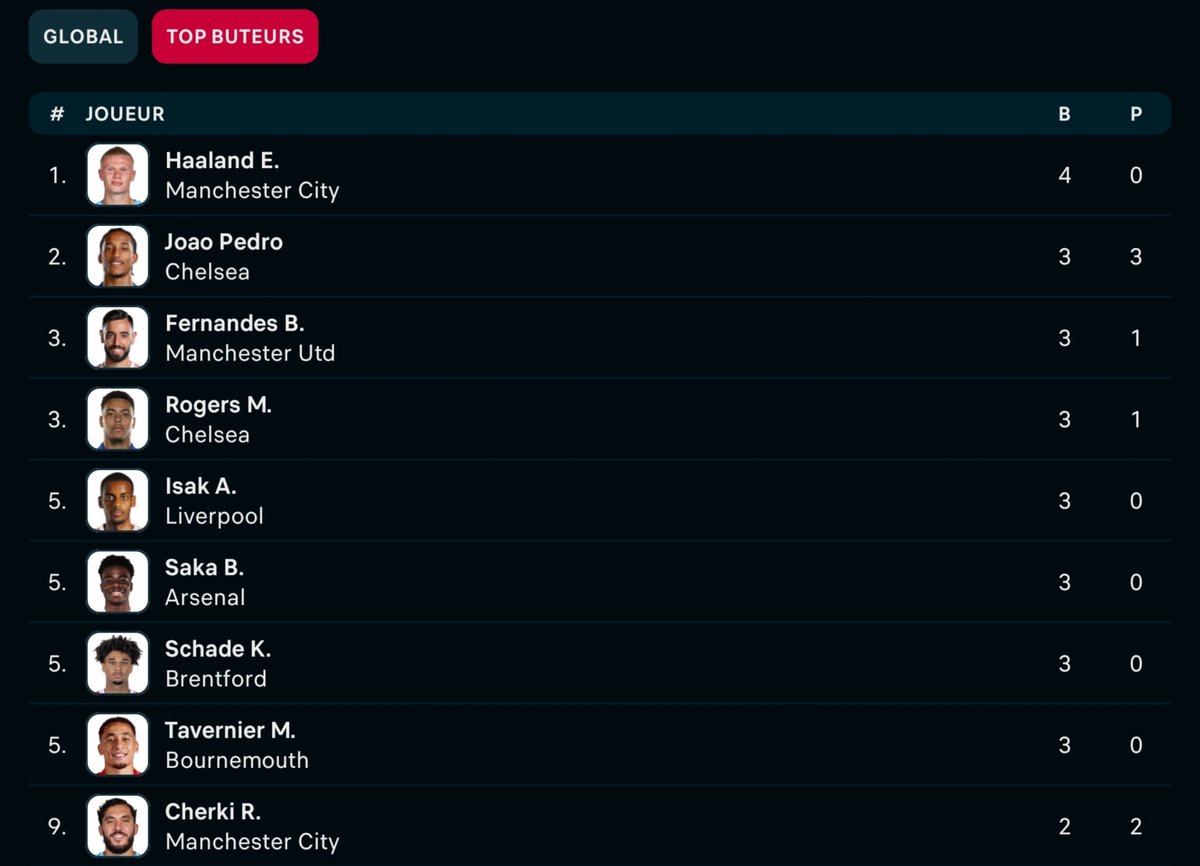1200x866 pixels.
Task: Click rank 1. beside Haaland E.
Action: pyautogui.click(x=57, y=175)
